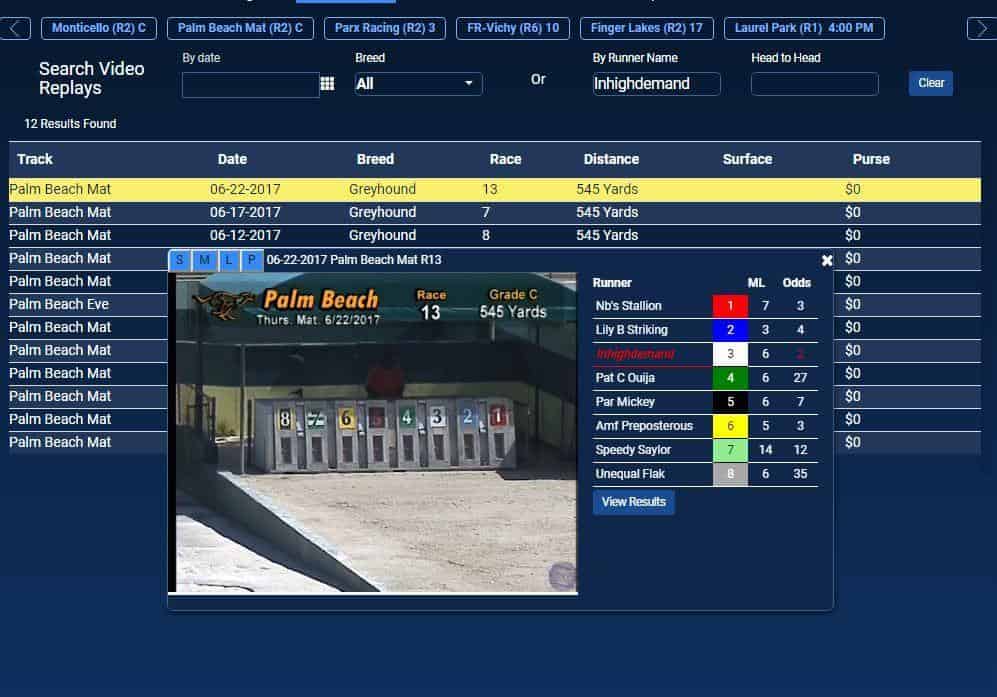The height and width of the screenshot is (697, 997).
Task: Switch video to popout (P) mode
Action: click(x=252, y=260)
